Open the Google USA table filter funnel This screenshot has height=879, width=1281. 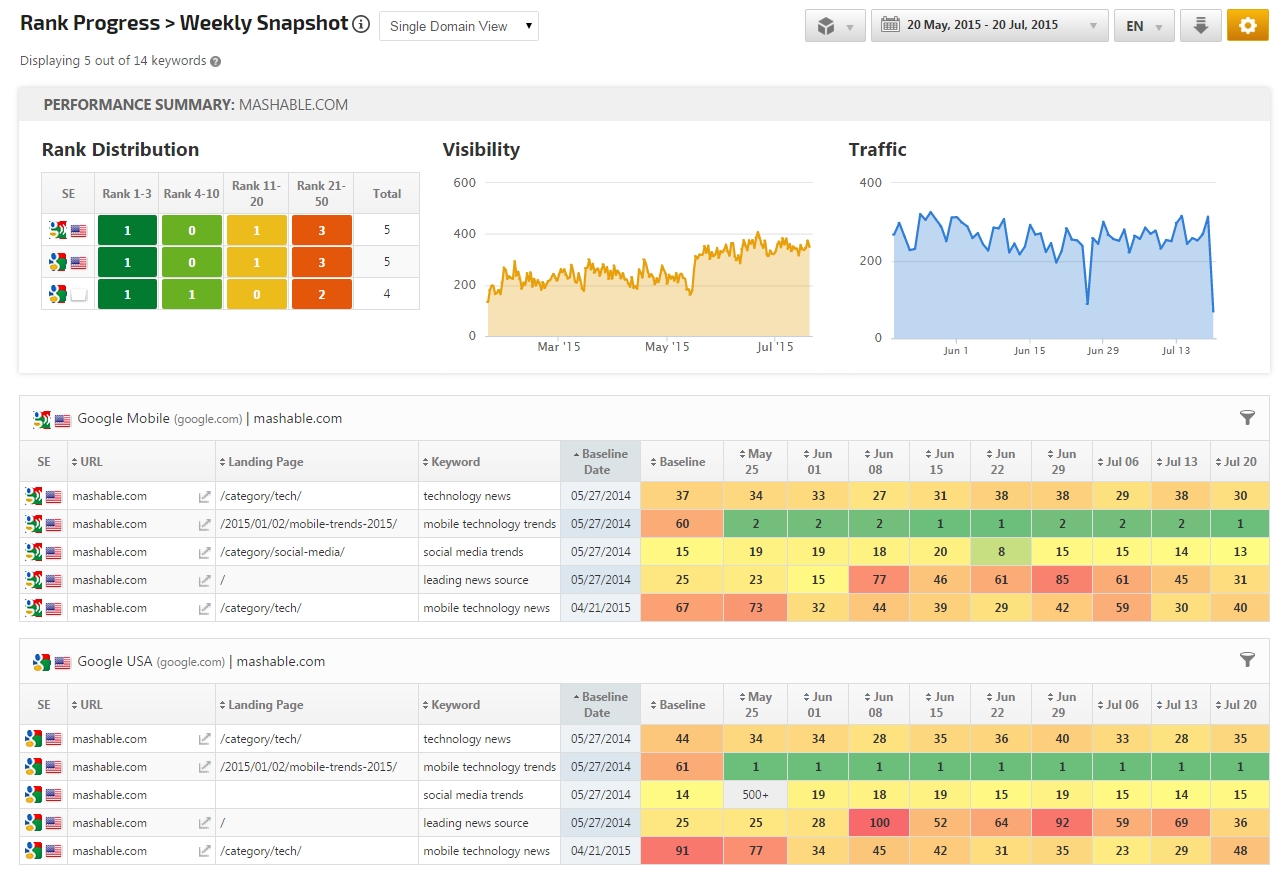pos(1247,660)
